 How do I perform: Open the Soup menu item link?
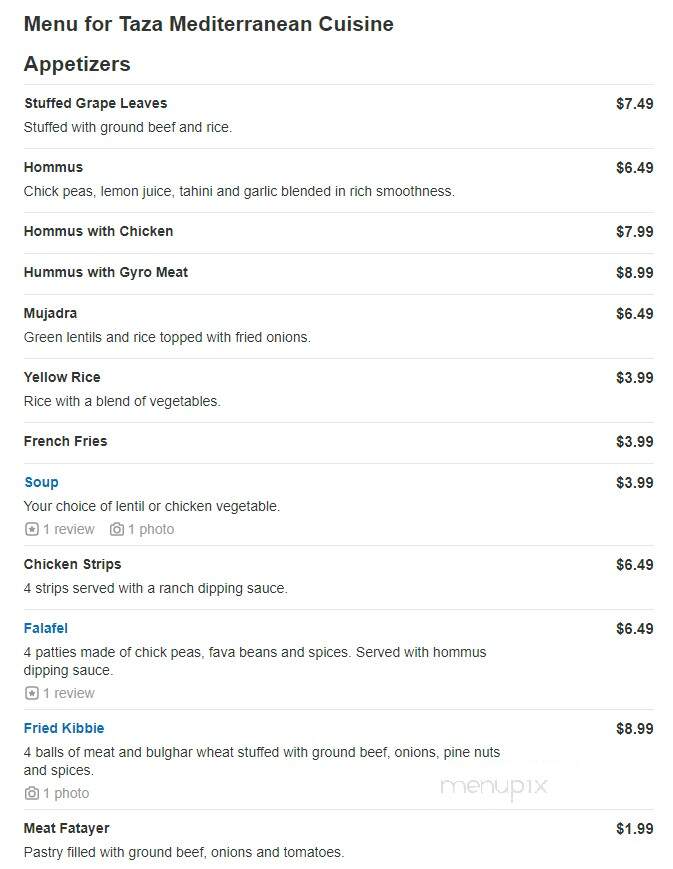[41, 482]
